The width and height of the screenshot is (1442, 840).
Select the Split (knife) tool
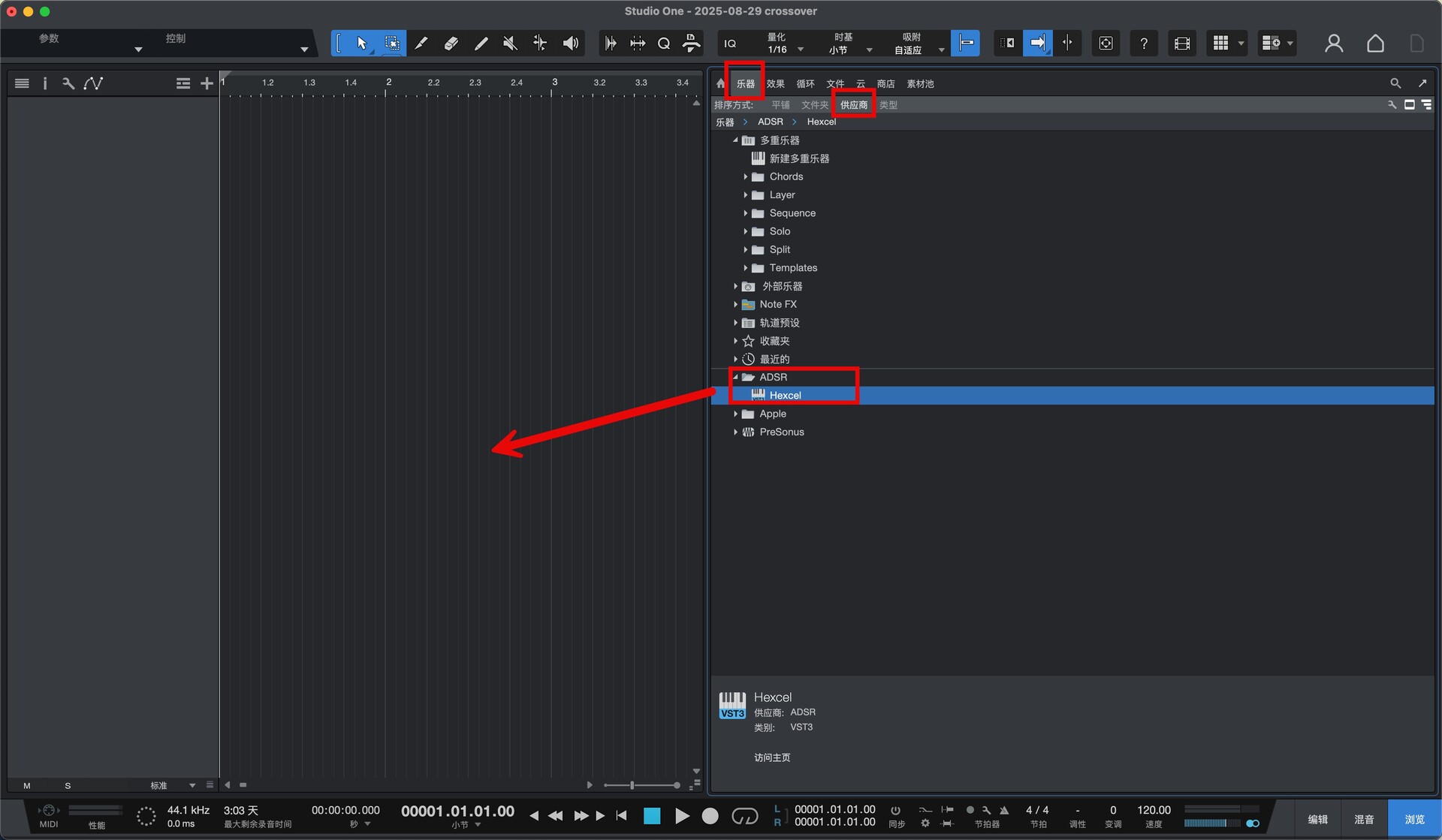coord(421,44)
